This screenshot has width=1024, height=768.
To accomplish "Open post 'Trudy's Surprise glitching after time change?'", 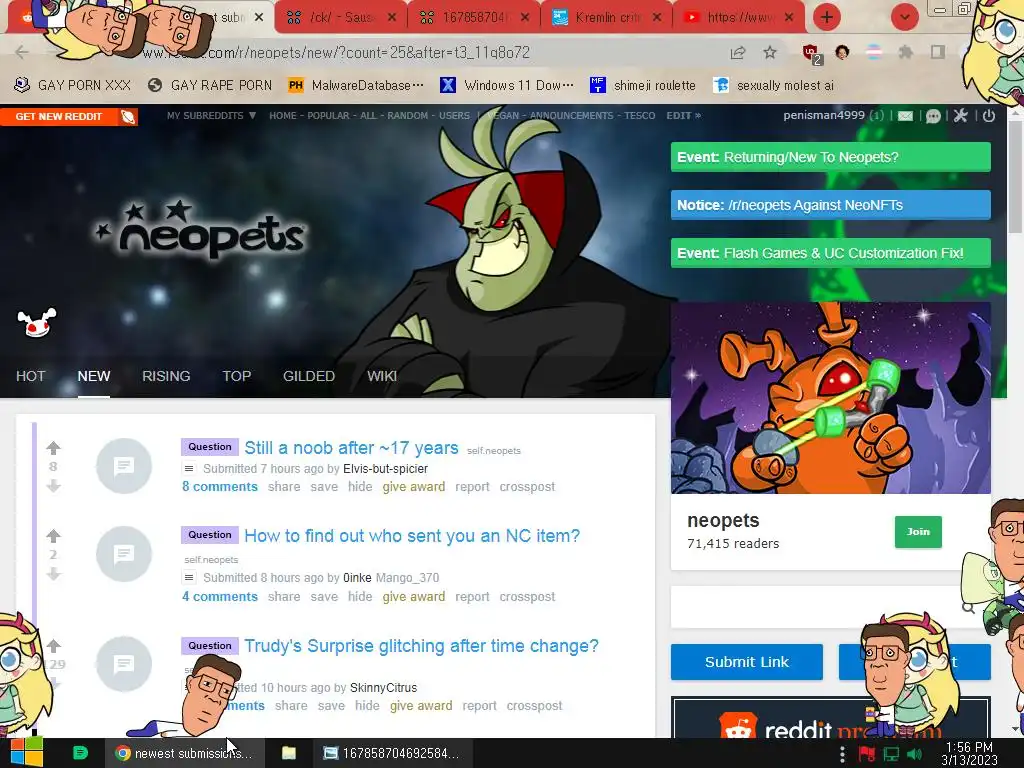I will point(421,646).
